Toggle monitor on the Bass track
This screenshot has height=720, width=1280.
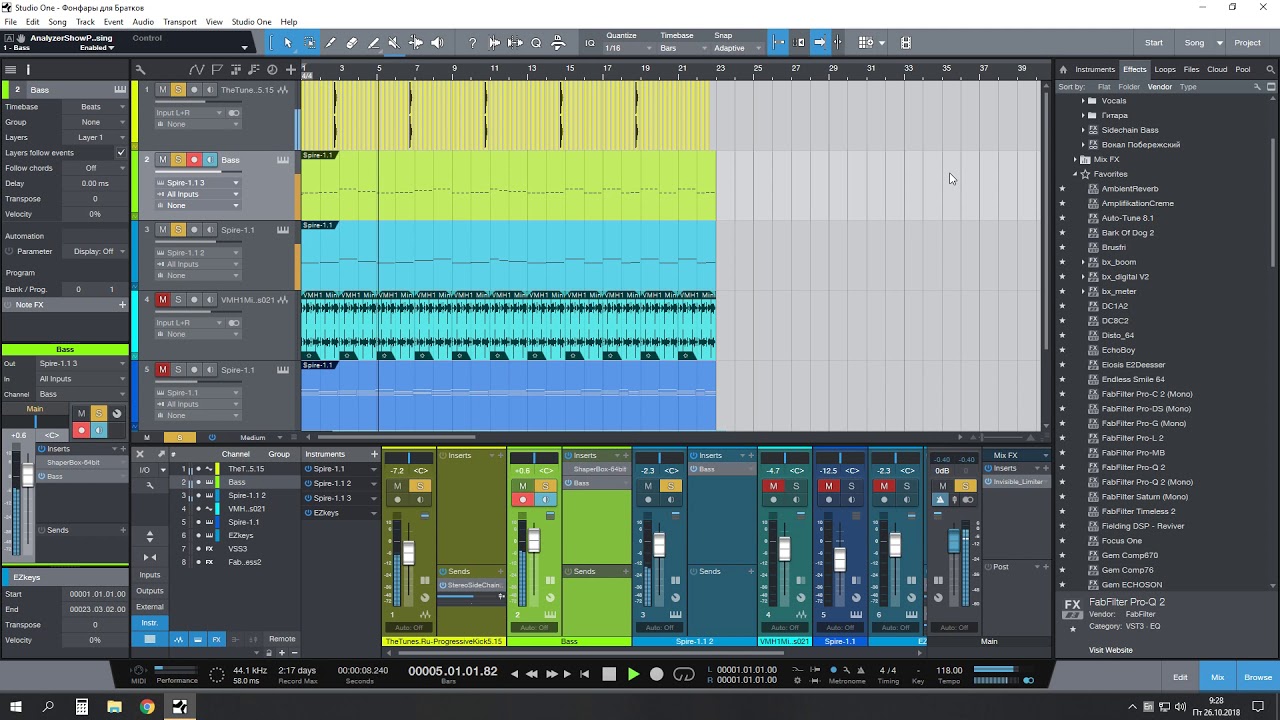click(210, 160)
